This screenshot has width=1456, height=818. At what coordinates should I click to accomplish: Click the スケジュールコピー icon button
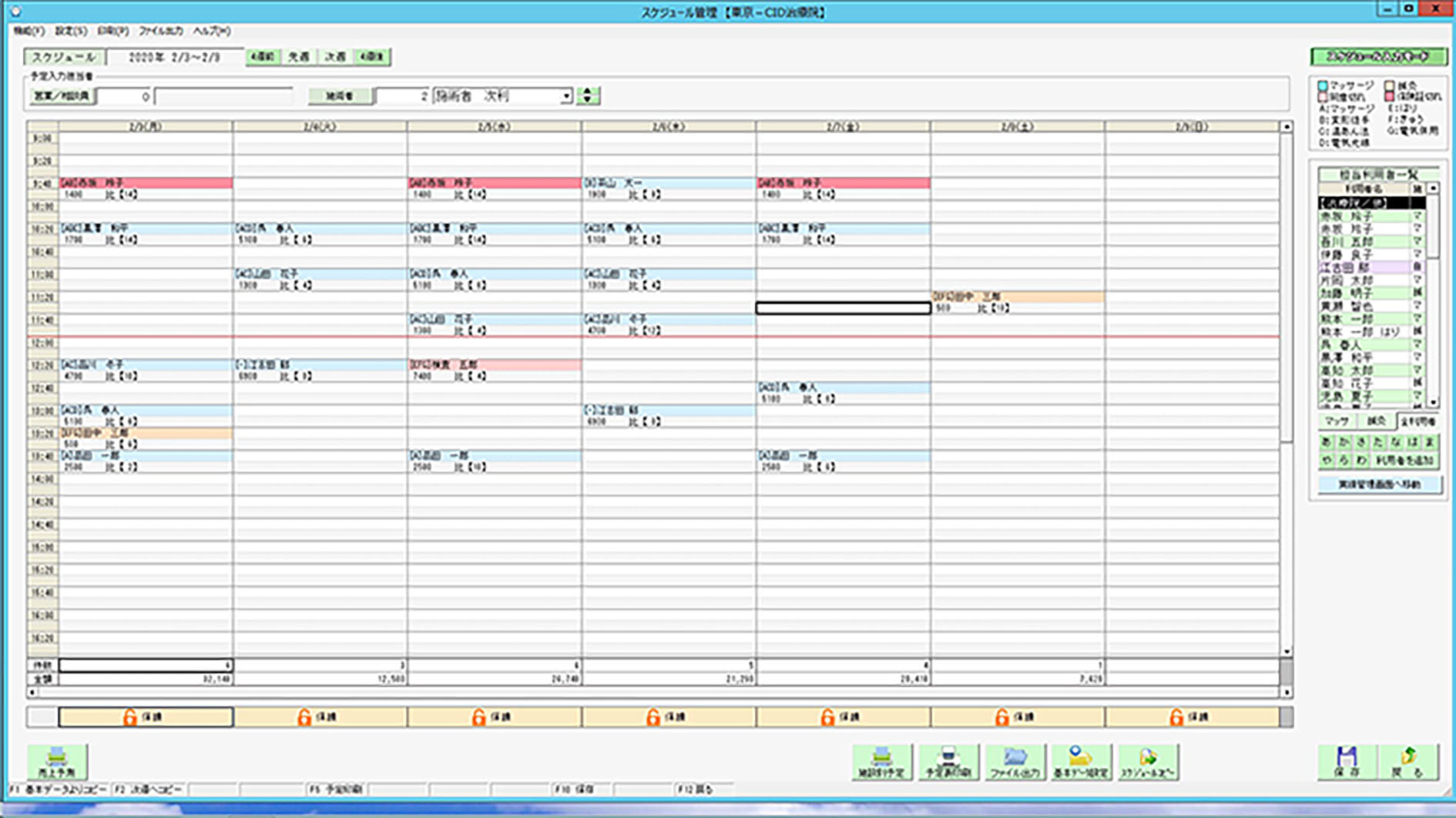tap(1147, 761)
